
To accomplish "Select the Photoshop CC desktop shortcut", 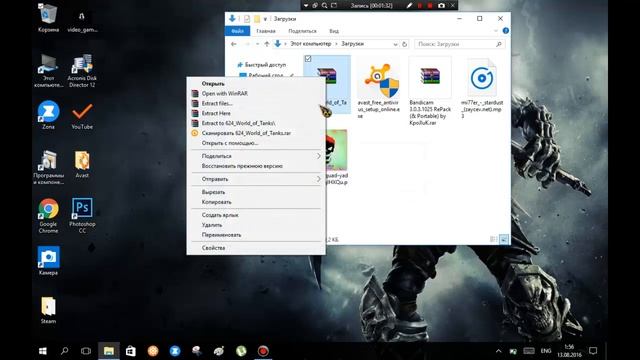I will click(x=82, y=216).
